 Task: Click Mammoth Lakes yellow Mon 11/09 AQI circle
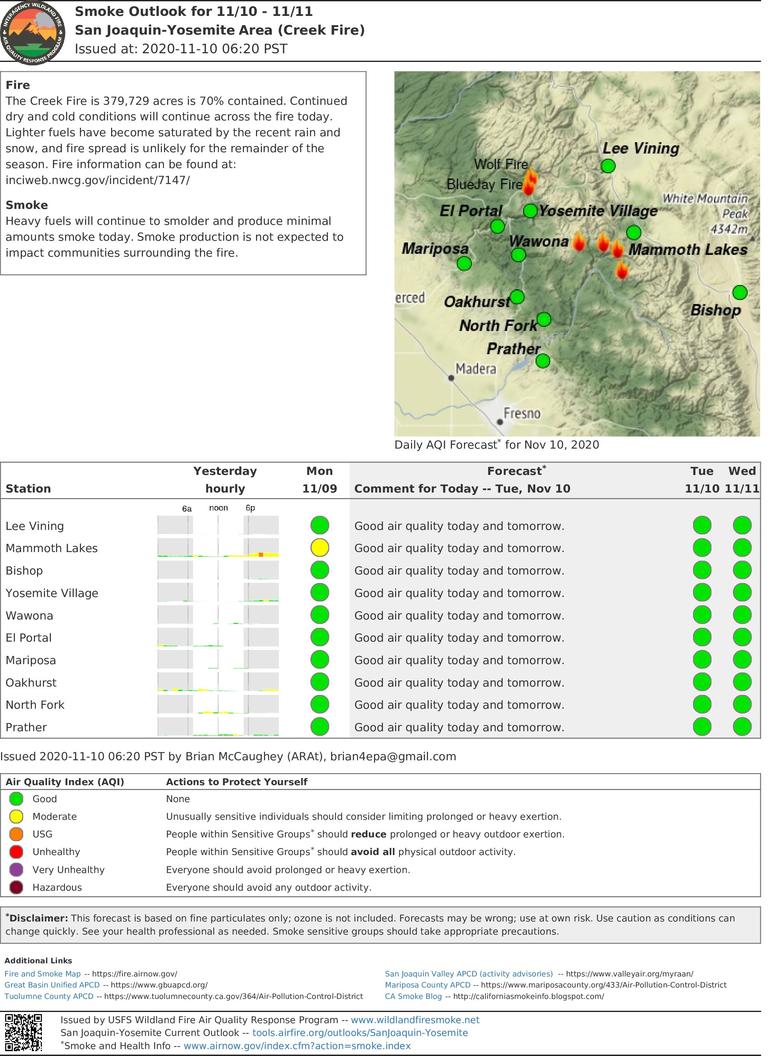[x=320, y=548]
